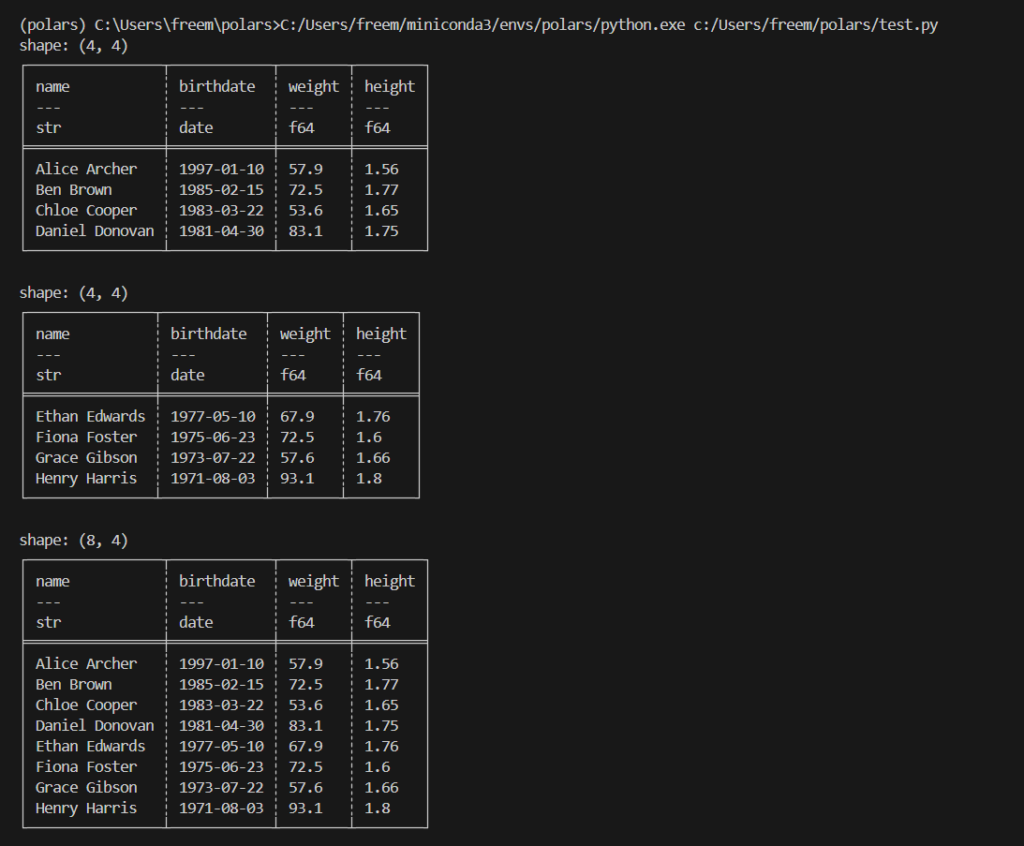Click weight value 83.1 in first table
The height and width of the screenshot is (846, 1024).
306,231
